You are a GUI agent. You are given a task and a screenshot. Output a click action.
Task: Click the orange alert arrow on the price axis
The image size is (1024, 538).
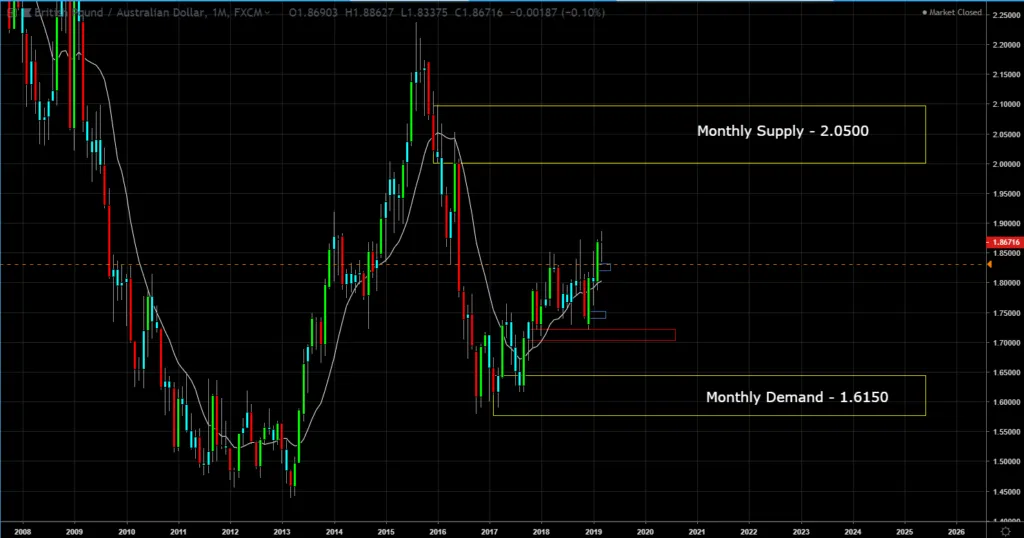click(989, 264)
